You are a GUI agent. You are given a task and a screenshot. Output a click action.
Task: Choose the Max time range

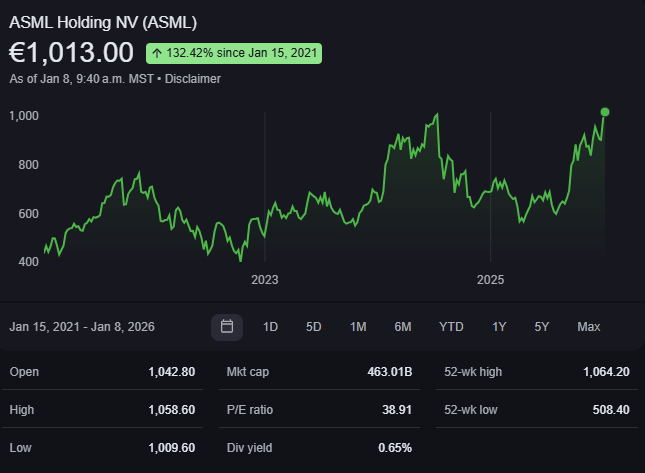pyautogui.click(x=589, y=327)
